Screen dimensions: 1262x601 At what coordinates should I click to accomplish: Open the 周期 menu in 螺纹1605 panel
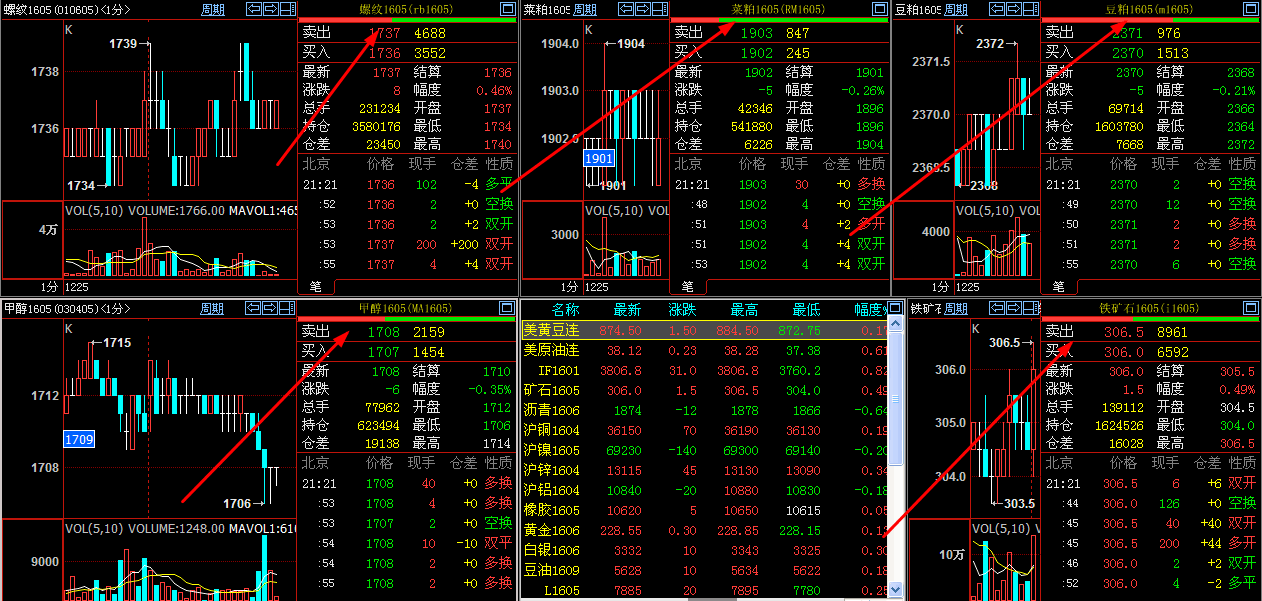click(214, 8)
